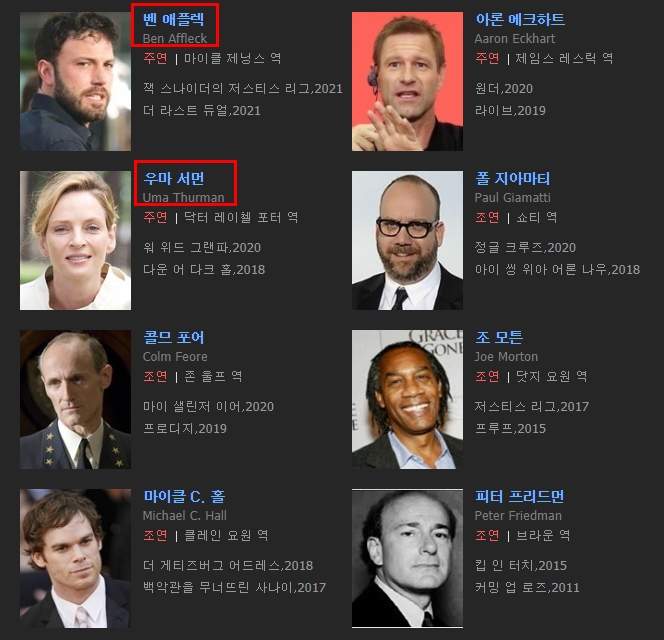Open the 저스티스 리그,2017 film entry
The height and width of the screenshot is (640, 664).
pos(531,407)
